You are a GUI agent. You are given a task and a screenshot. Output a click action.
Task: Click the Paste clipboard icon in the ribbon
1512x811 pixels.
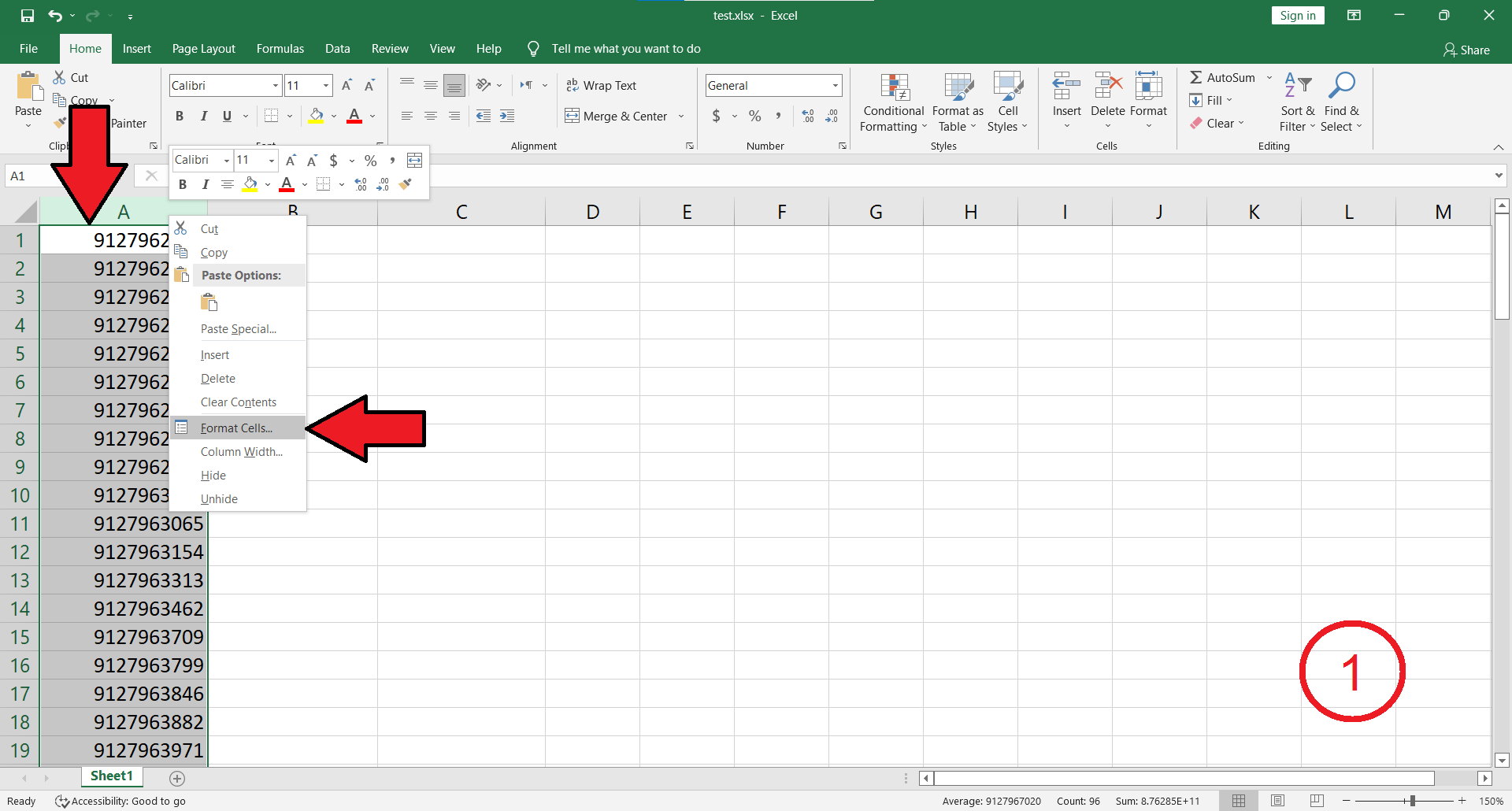[28, 87]
